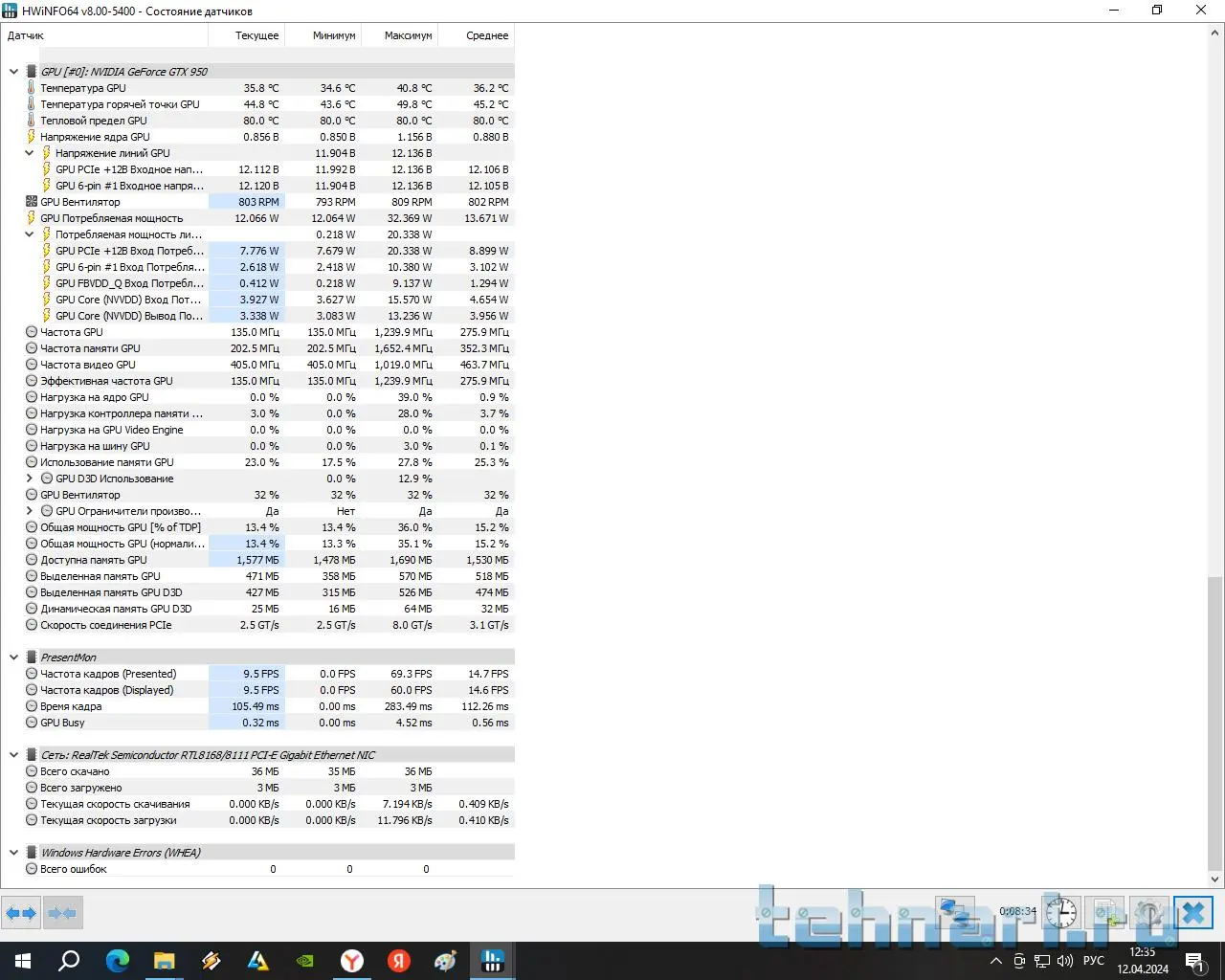Viewport: 1225px width, 980px height.
Task: Select the Использование памяти GPU row
Action: pos(269,462)
